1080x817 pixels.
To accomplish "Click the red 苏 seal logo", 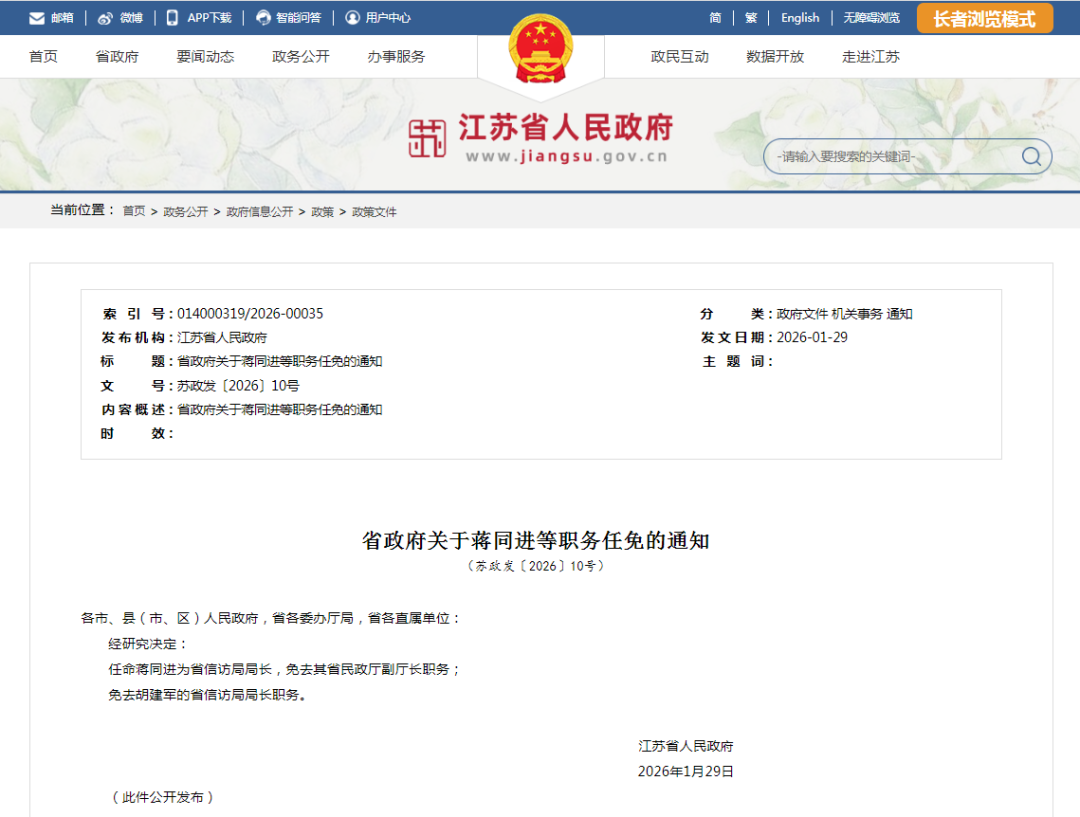I will click(x=427, y=138).
